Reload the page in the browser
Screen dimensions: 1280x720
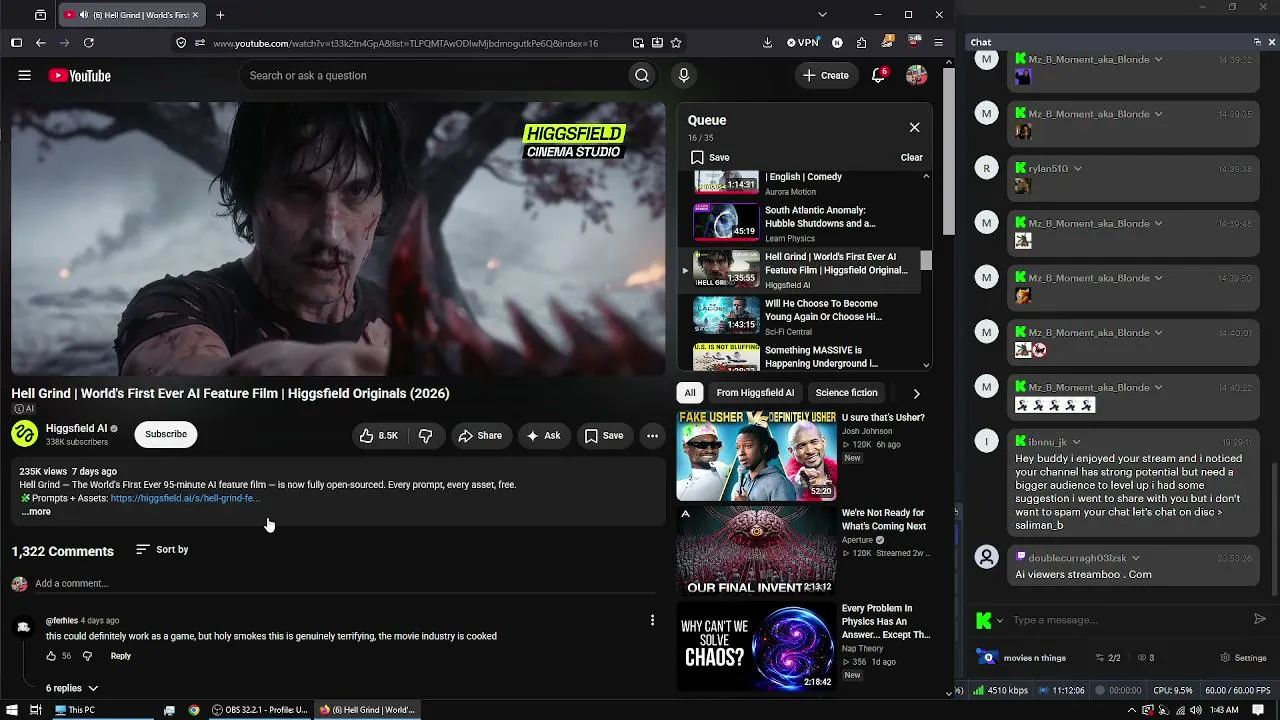(x=89, y=43)
